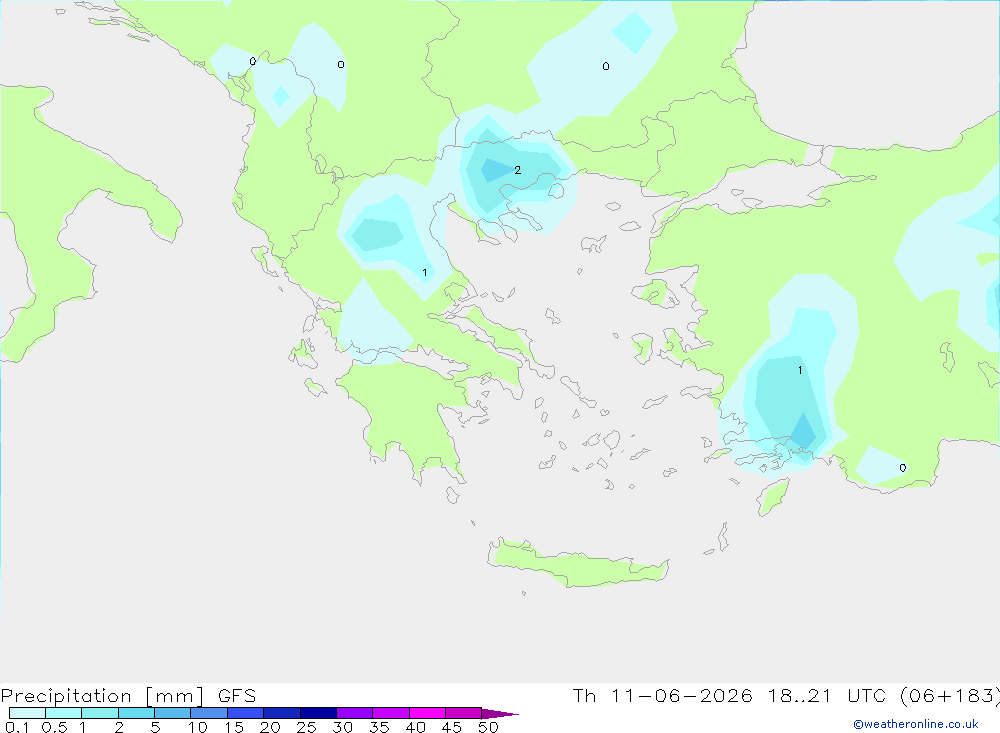Click the '(06+183)' forecast offset text
Viewport: 1000px width, 733px height.
pos(949,696)
